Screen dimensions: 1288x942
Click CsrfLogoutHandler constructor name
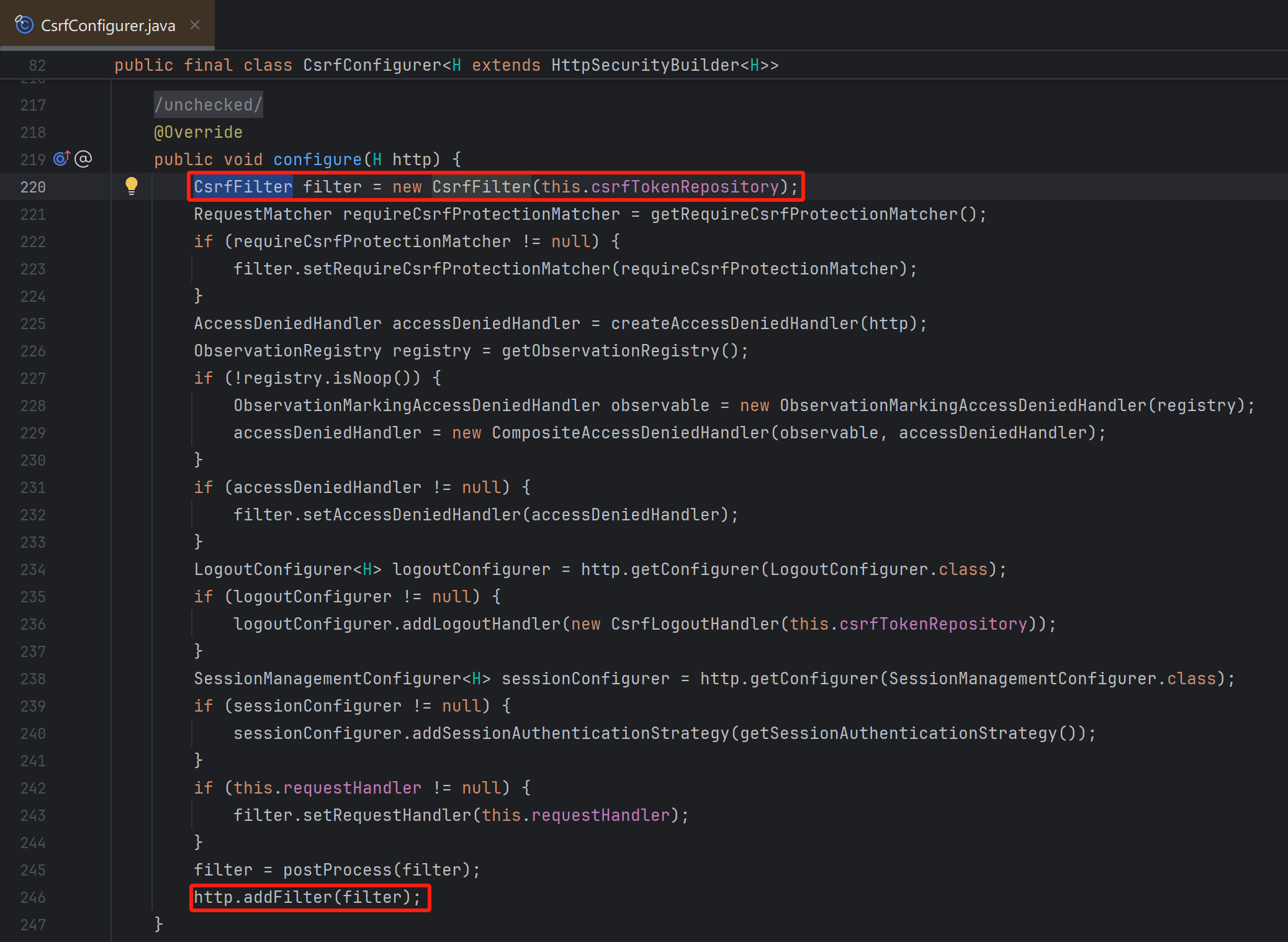[x=695, y=624]
